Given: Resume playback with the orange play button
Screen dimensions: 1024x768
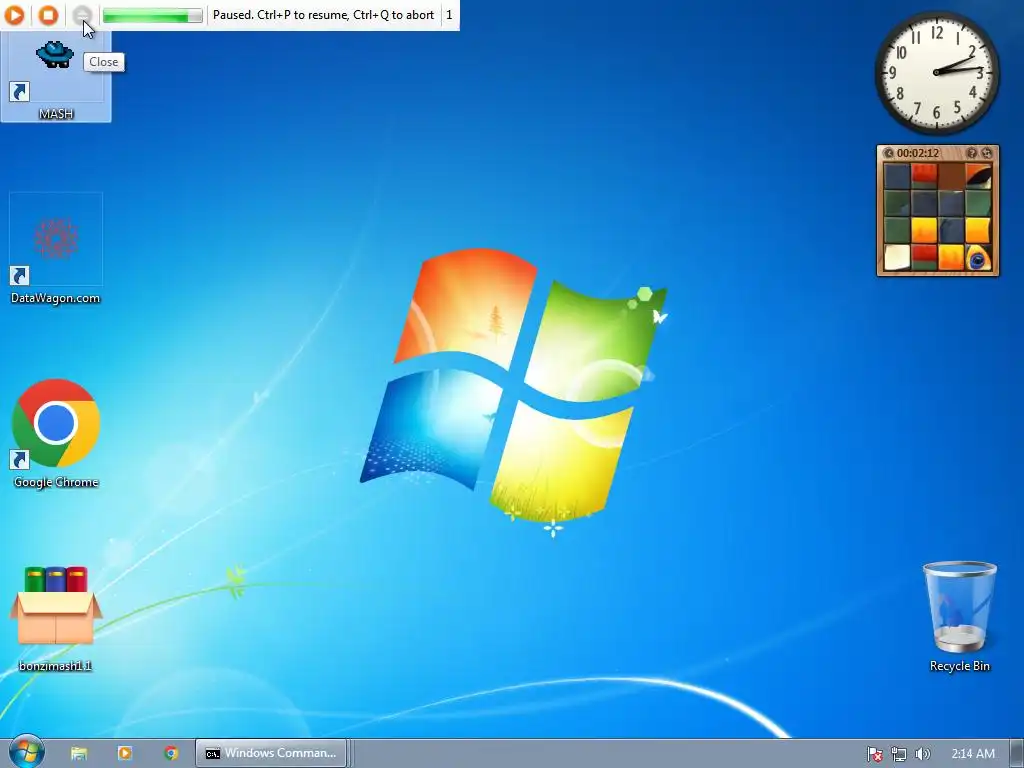Looking at the screenshot, I should point(14,14).
